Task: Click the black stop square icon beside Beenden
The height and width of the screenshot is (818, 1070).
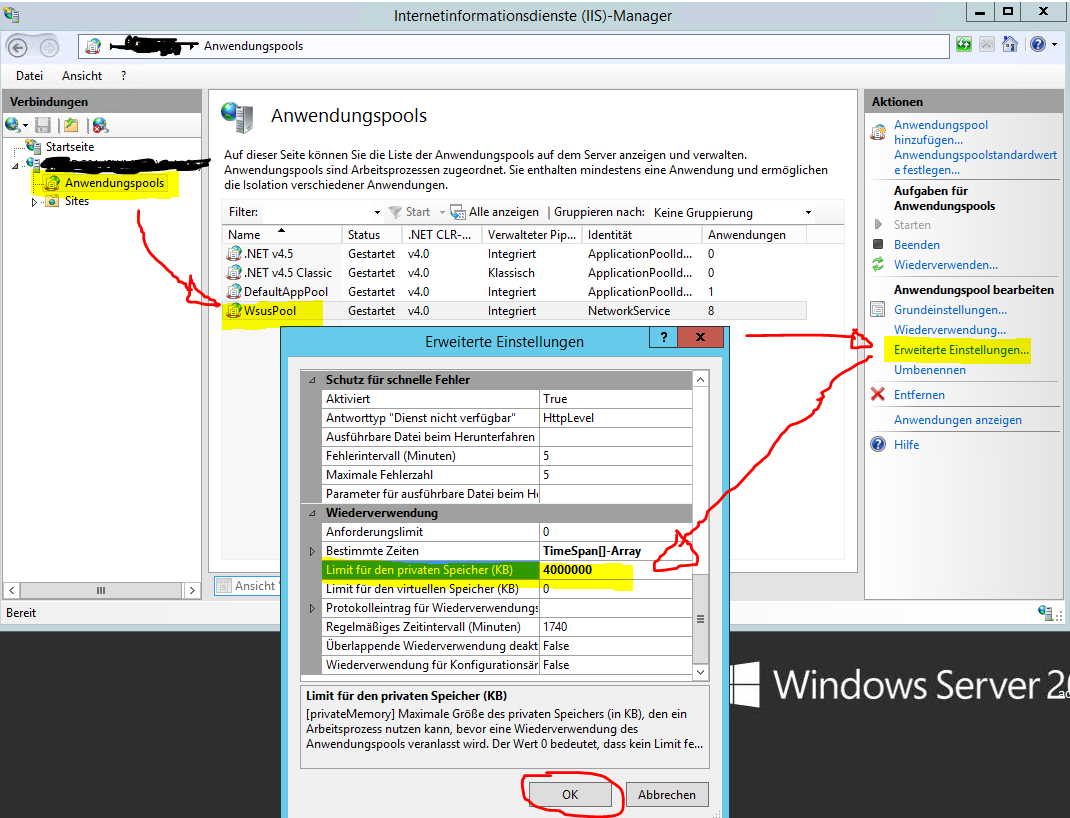Action: 878,244
